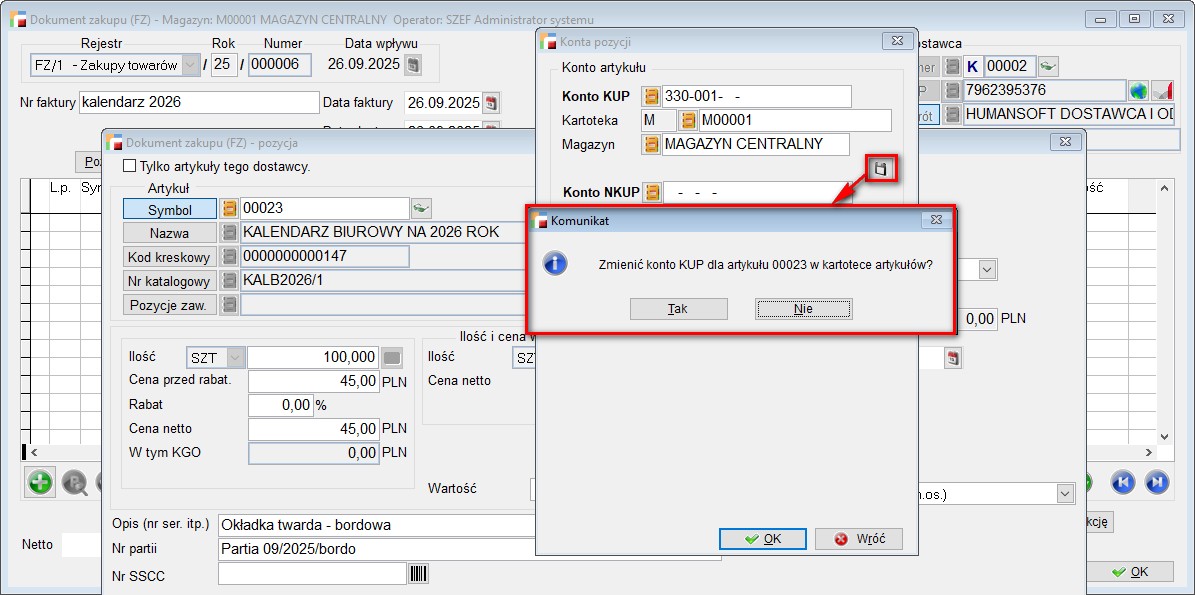Click the globe icon next to NIP number
1195x595 pixels.
[x=1138, y=91]
